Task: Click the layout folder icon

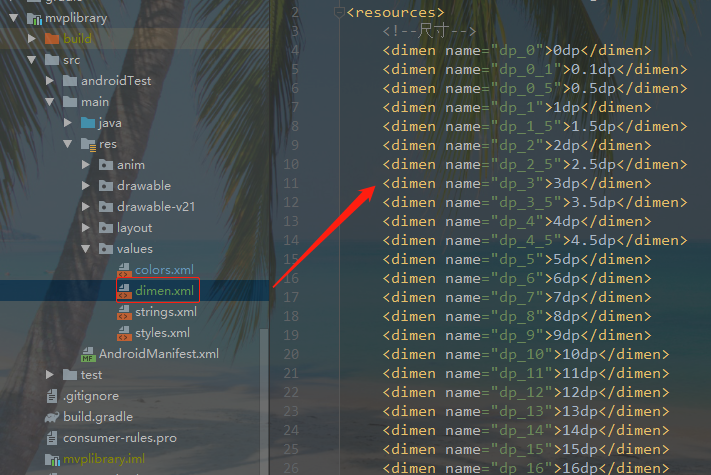Action: pyautogui.click(x=106, y=228)
